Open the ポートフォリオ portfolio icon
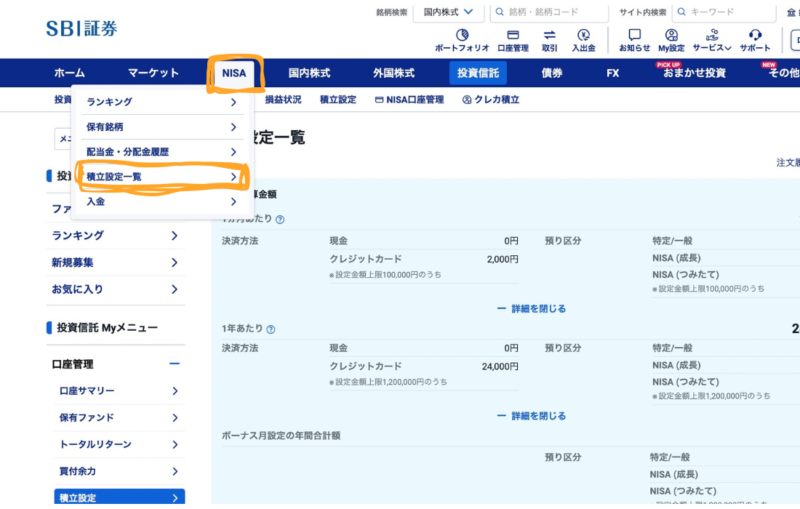This screenshot has width=800, height=509. pyautogui.click(x=461, y=40)
